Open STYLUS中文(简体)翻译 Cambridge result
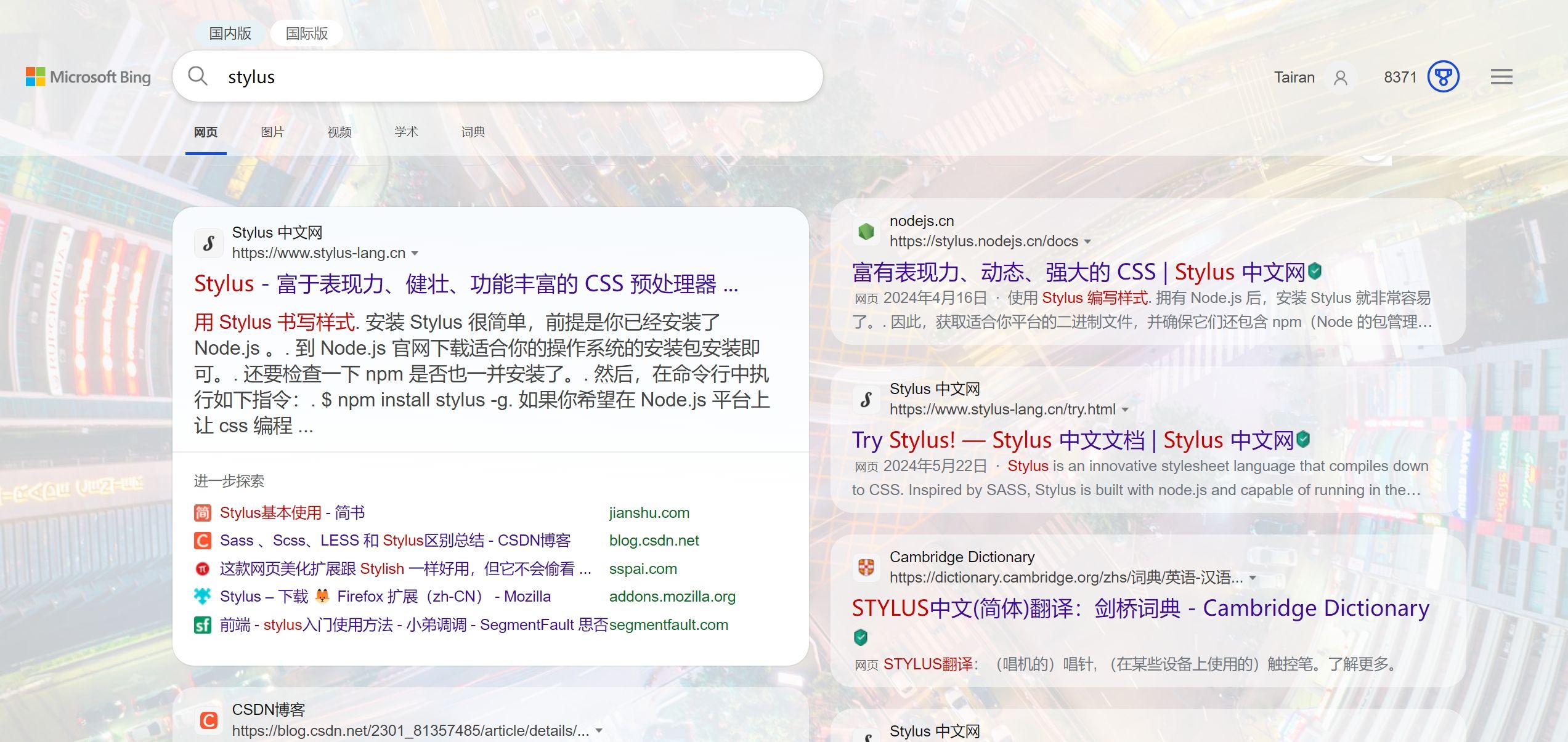Screen dimensions: 1568x742 pyautogui.click(x=1140, y=608)
